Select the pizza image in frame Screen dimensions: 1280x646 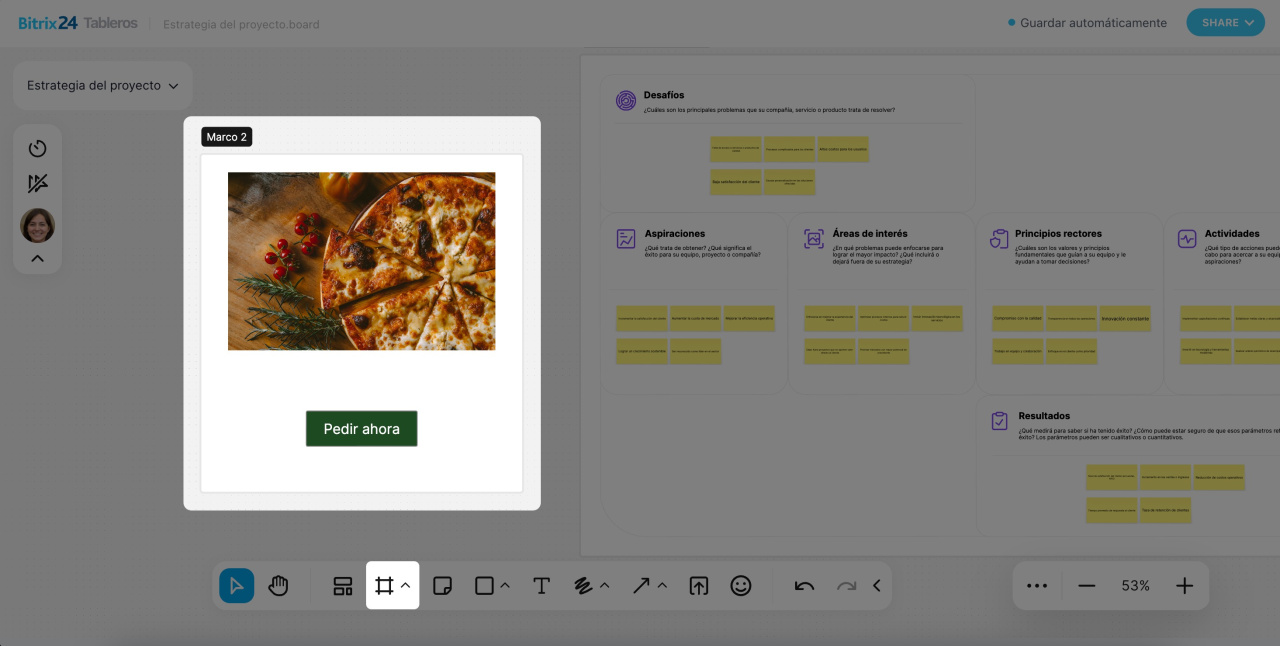click(361, 261)
